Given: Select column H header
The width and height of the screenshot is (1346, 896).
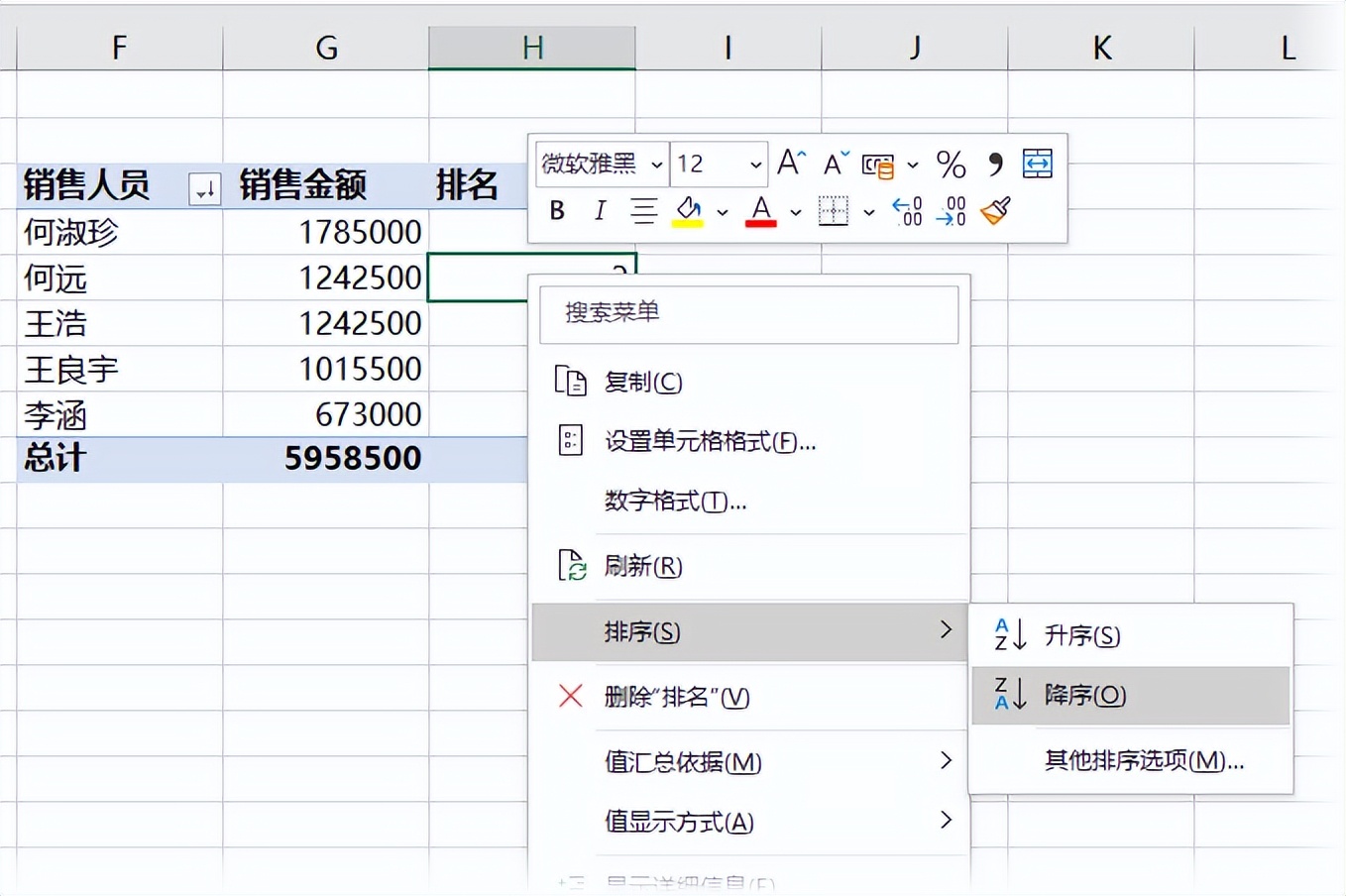Looking at the screenshot, I should point(532,48).
